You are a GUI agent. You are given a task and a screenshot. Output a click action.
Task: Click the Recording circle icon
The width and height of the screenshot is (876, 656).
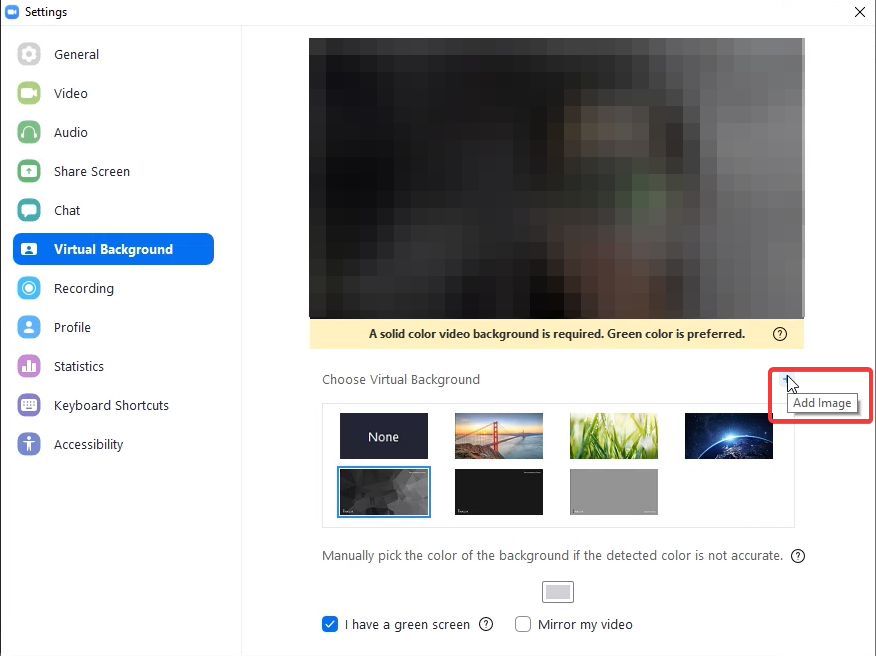coord(28,288)
